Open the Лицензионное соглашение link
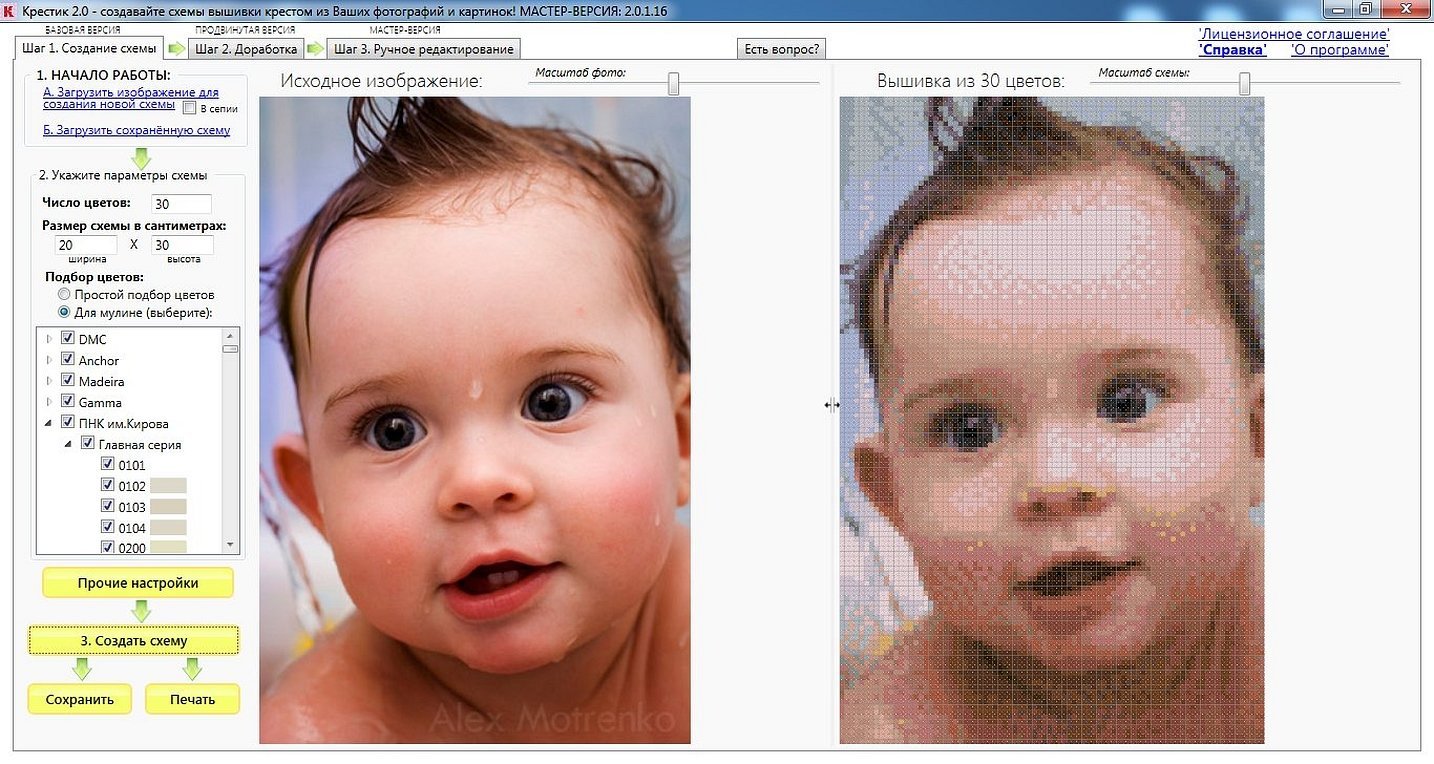The image size is (1434, 764). (1294, 34)
